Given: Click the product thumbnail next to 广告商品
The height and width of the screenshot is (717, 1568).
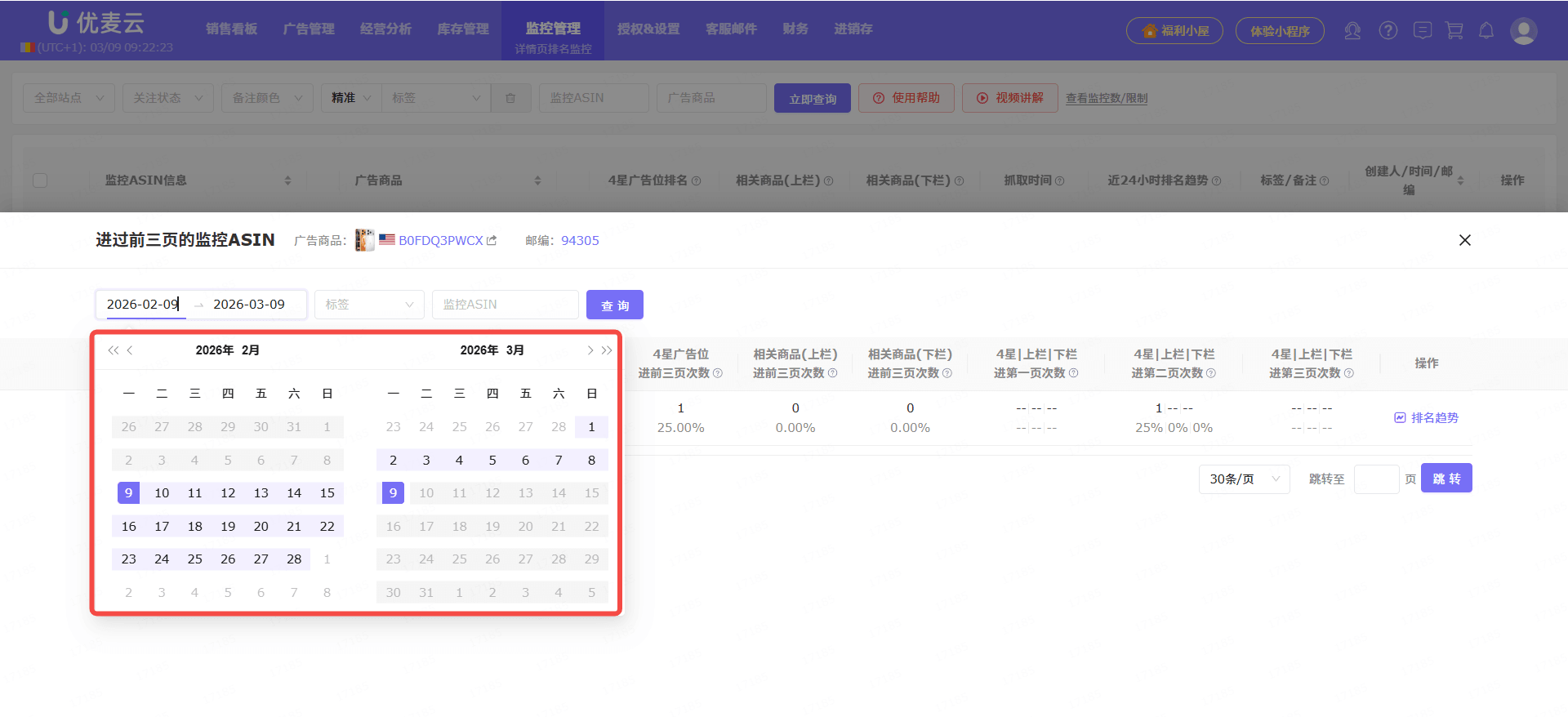Looking at the screenshot, I should pyautogui.click(x=365, y=240).
